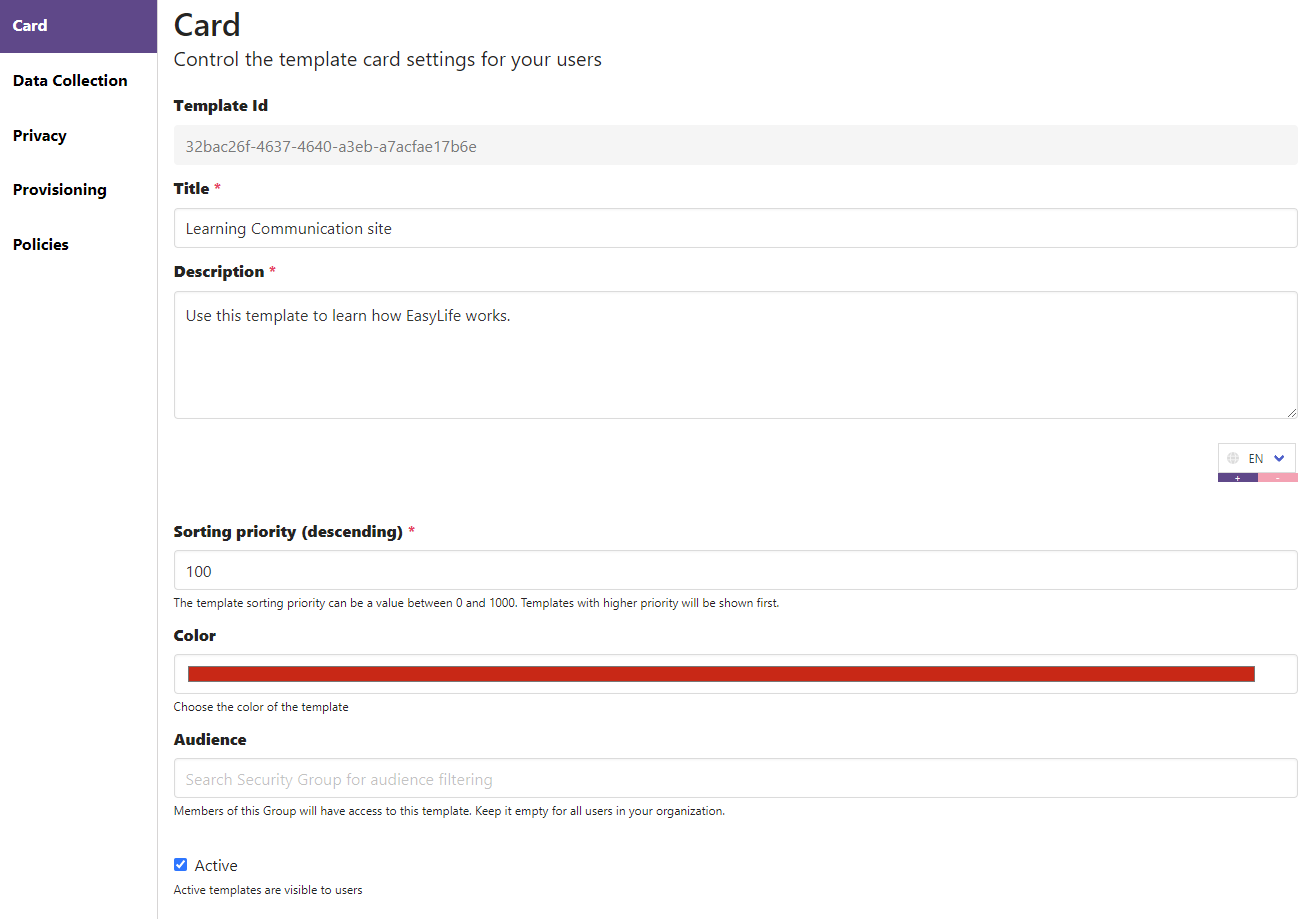1314x919 pixels.
Task: Expand the EN language dropdown chevron
Action: [1279, 458]
